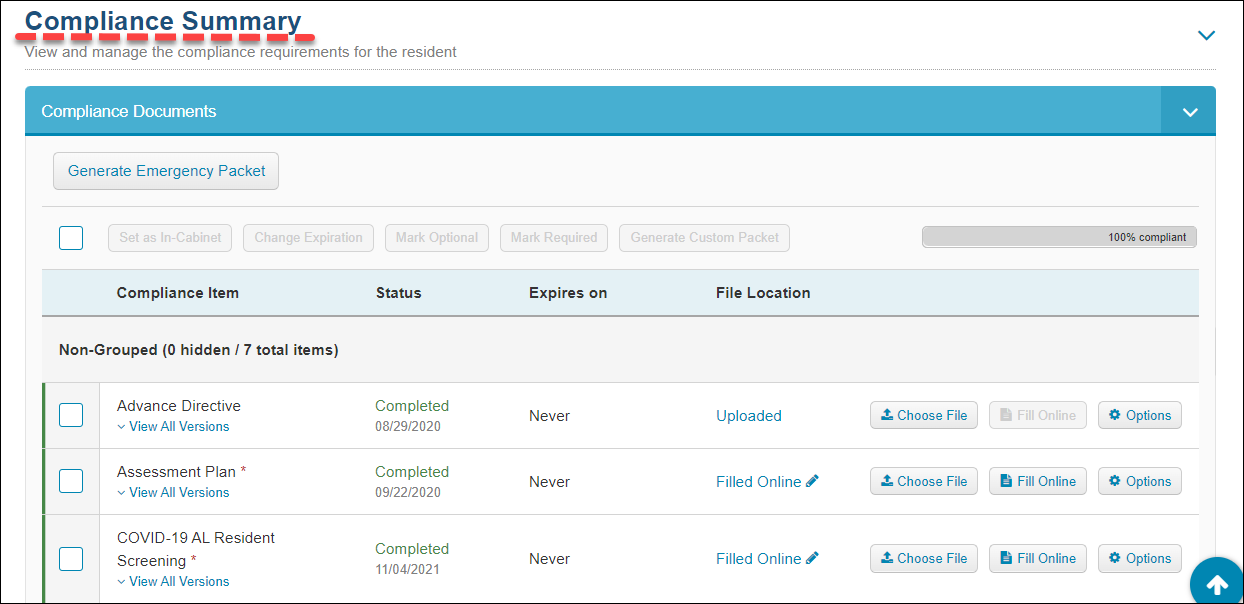Image resolution: width=1244 pixels, height=604 pixels.
Task: Click Generate Emergency Packet button
Action: click(x=166, y=171)
